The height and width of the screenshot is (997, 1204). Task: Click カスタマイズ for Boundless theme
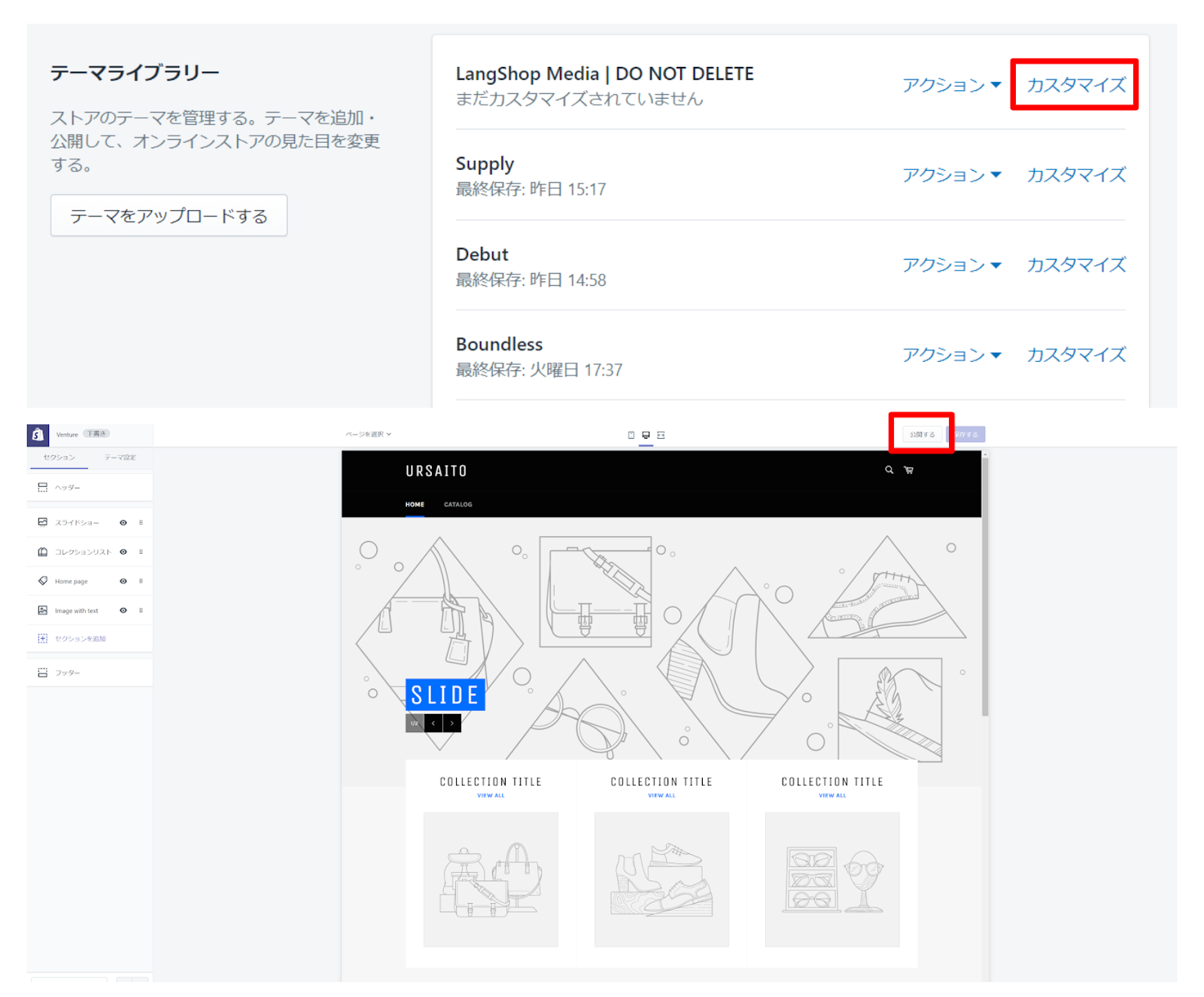[x=1077, y=355]
